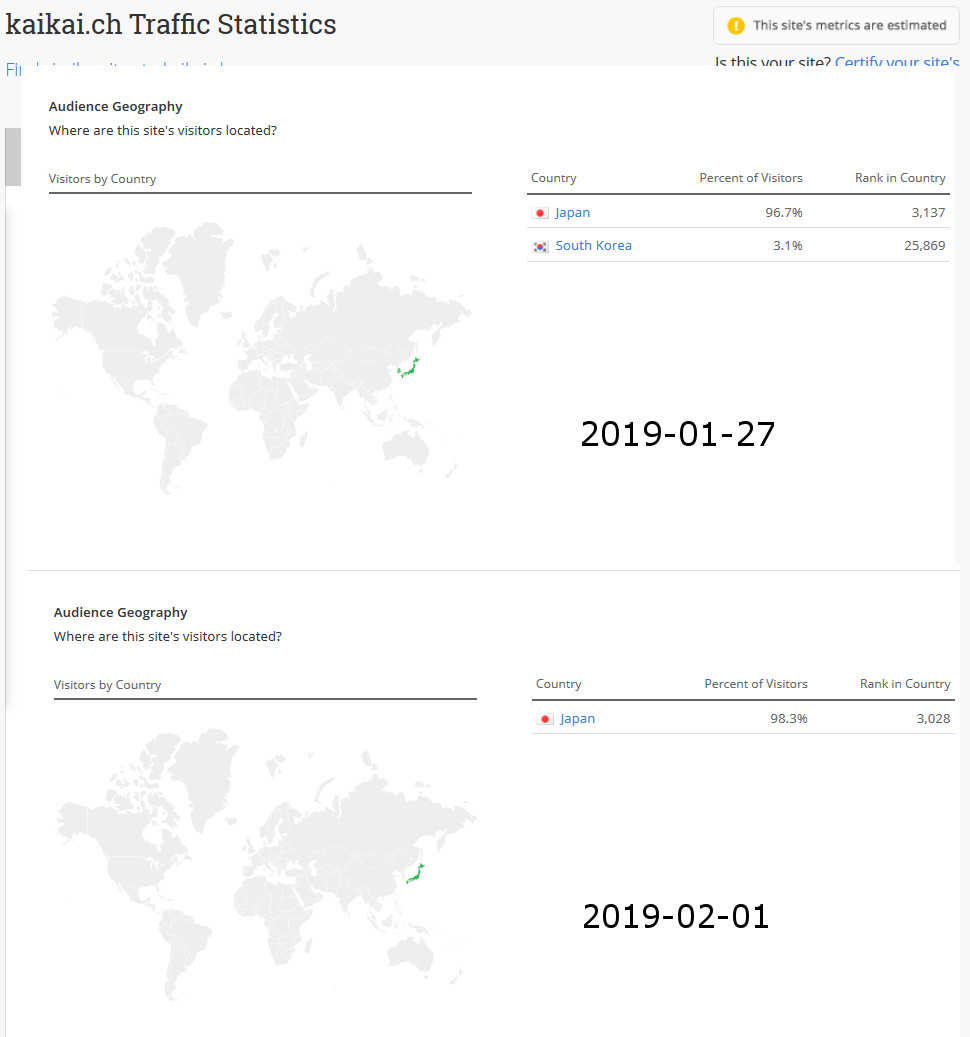This screenshot has width=970, height=1037.
Task: Click lower table's 'Country' column header
Action: [558, 684]
